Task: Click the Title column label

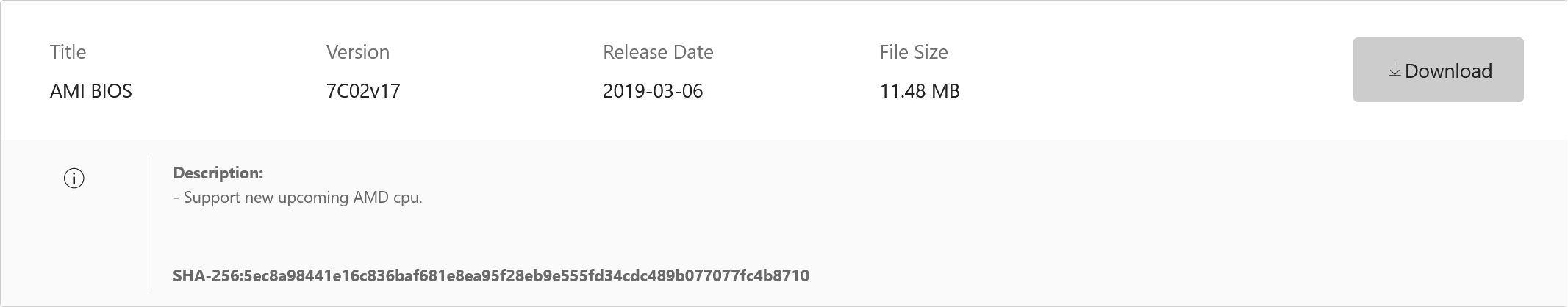Action: tap(68, 52)
